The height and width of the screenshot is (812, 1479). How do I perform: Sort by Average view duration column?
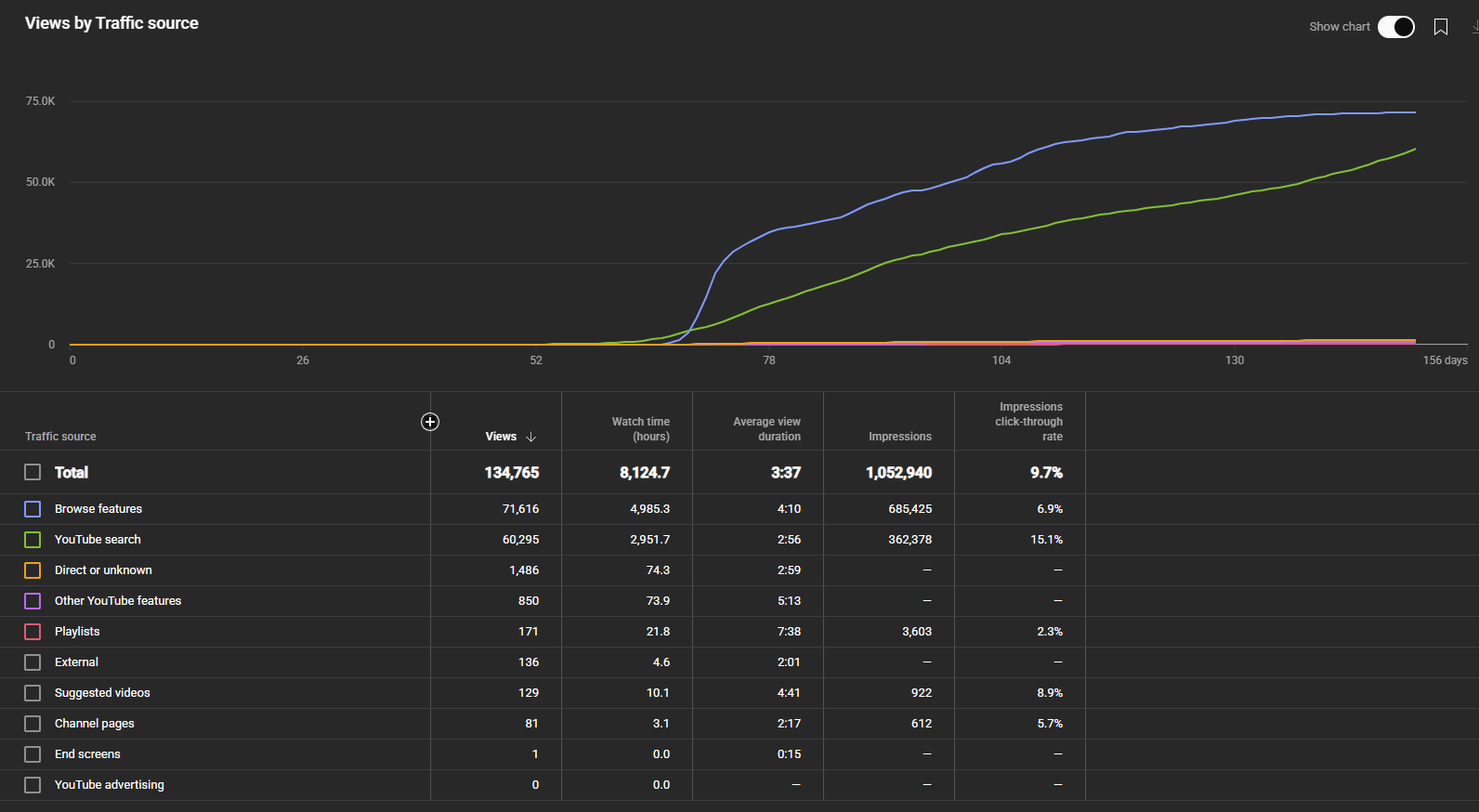coord(766,428)
